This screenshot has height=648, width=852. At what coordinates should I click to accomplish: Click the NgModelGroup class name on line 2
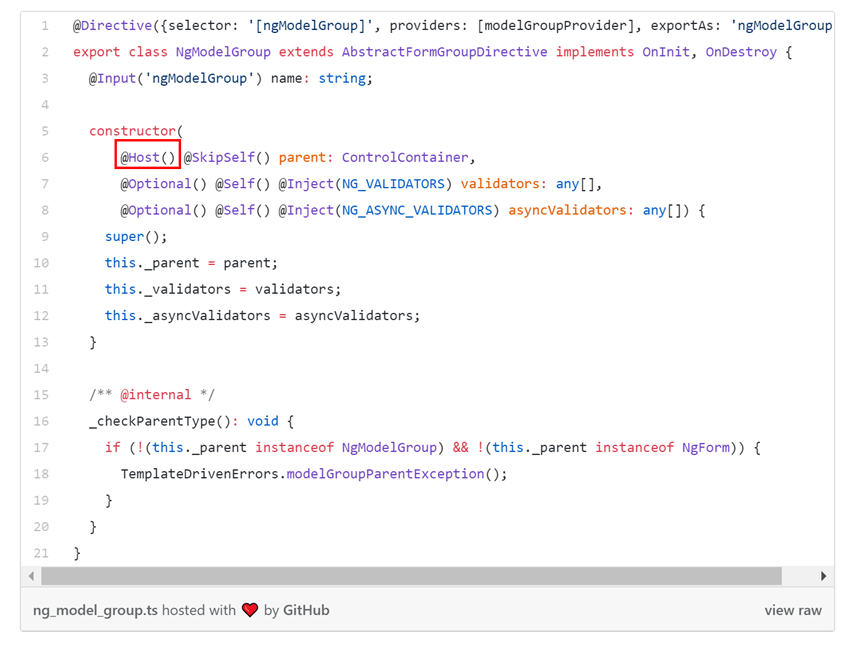click(x=223, y=52)
